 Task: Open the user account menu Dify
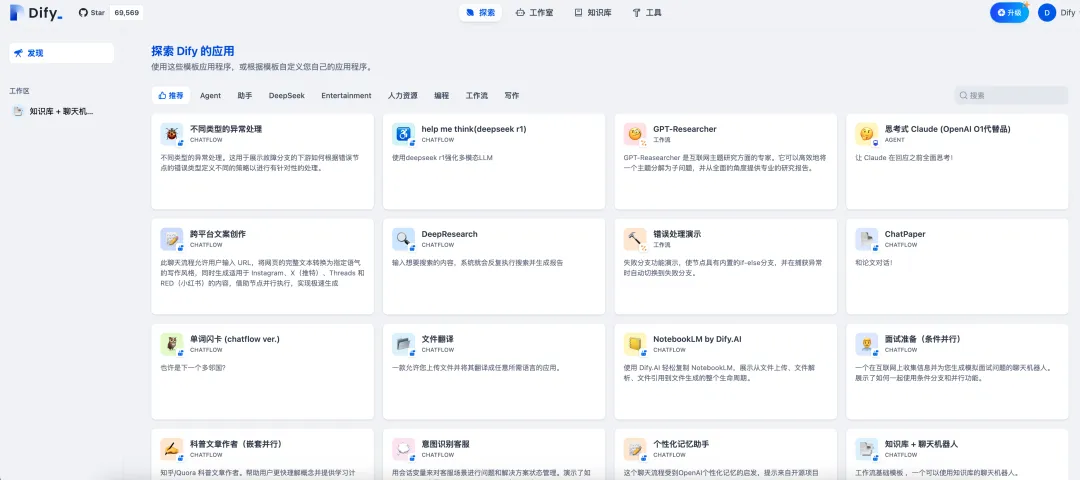pyautogui.click(x=1056, y=13)
